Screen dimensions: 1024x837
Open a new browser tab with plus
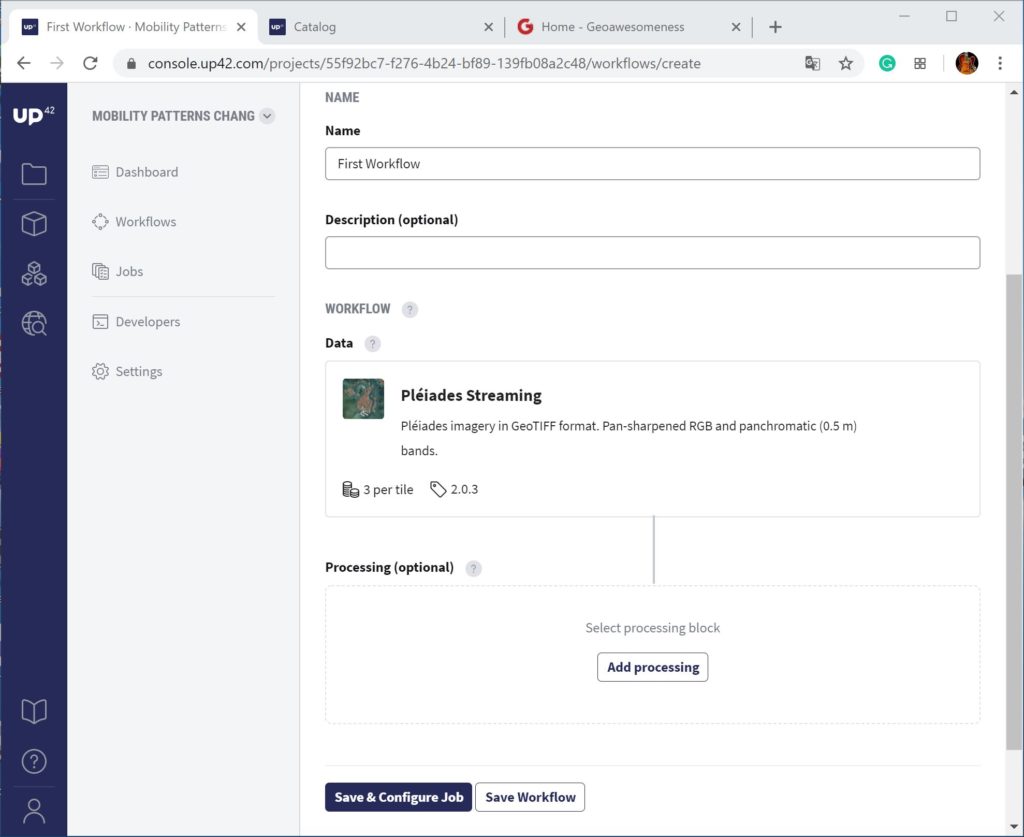(x=775, y=27)
